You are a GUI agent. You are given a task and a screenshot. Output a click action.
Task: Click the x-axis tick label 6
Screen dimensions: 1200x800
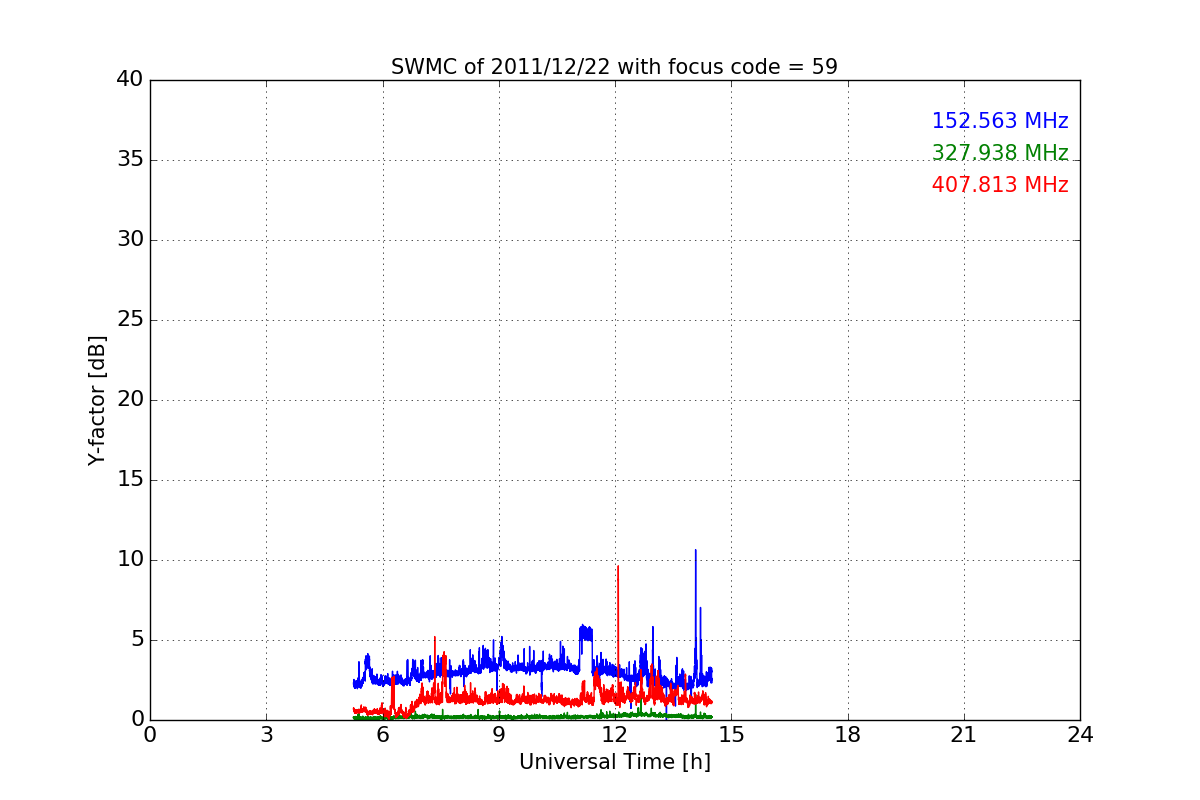tap(382, 734)
